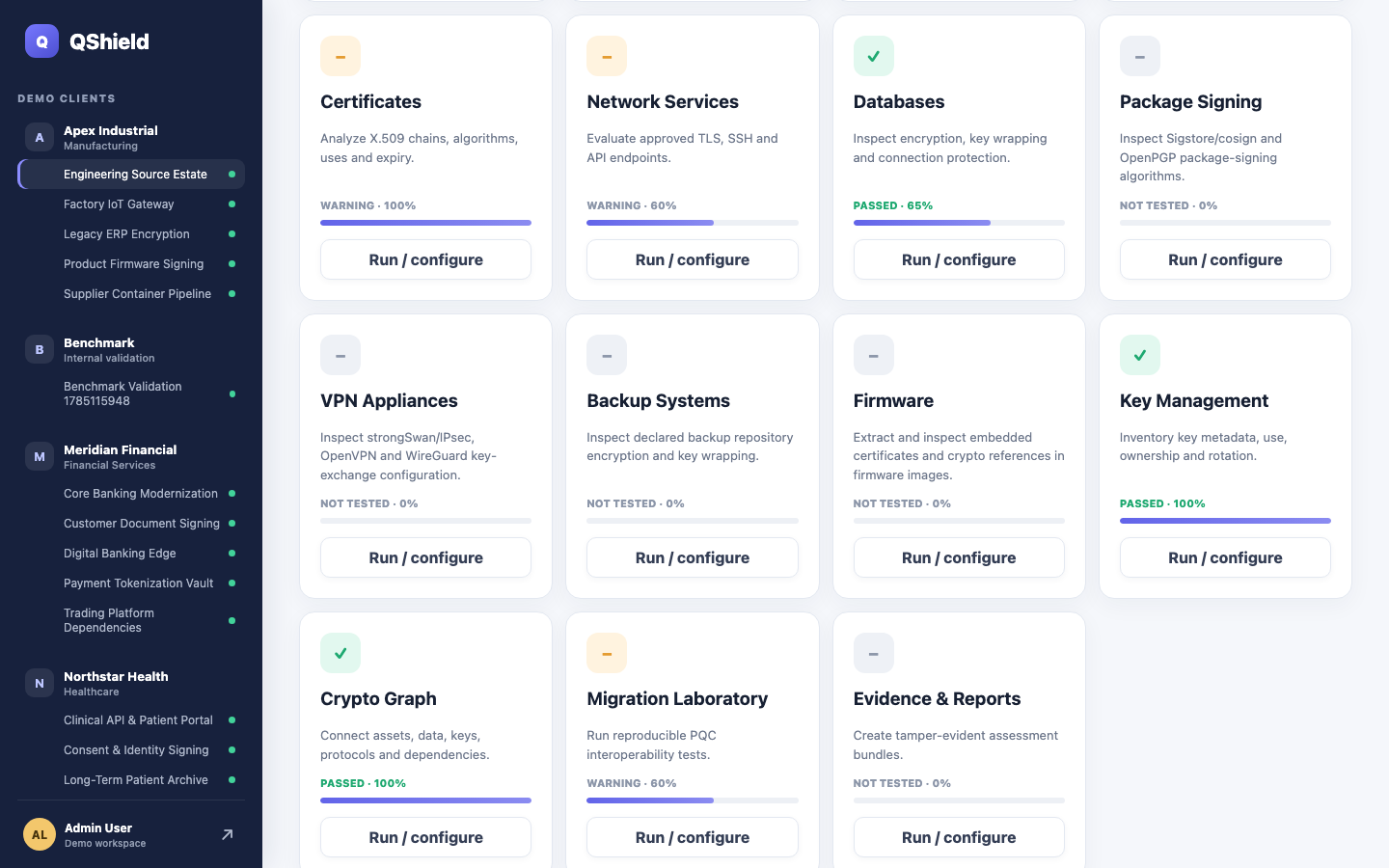Click the green dot beside Core Banking Modernization
This screenshot has width=1389, height=868.
click(x=231, y=494)
